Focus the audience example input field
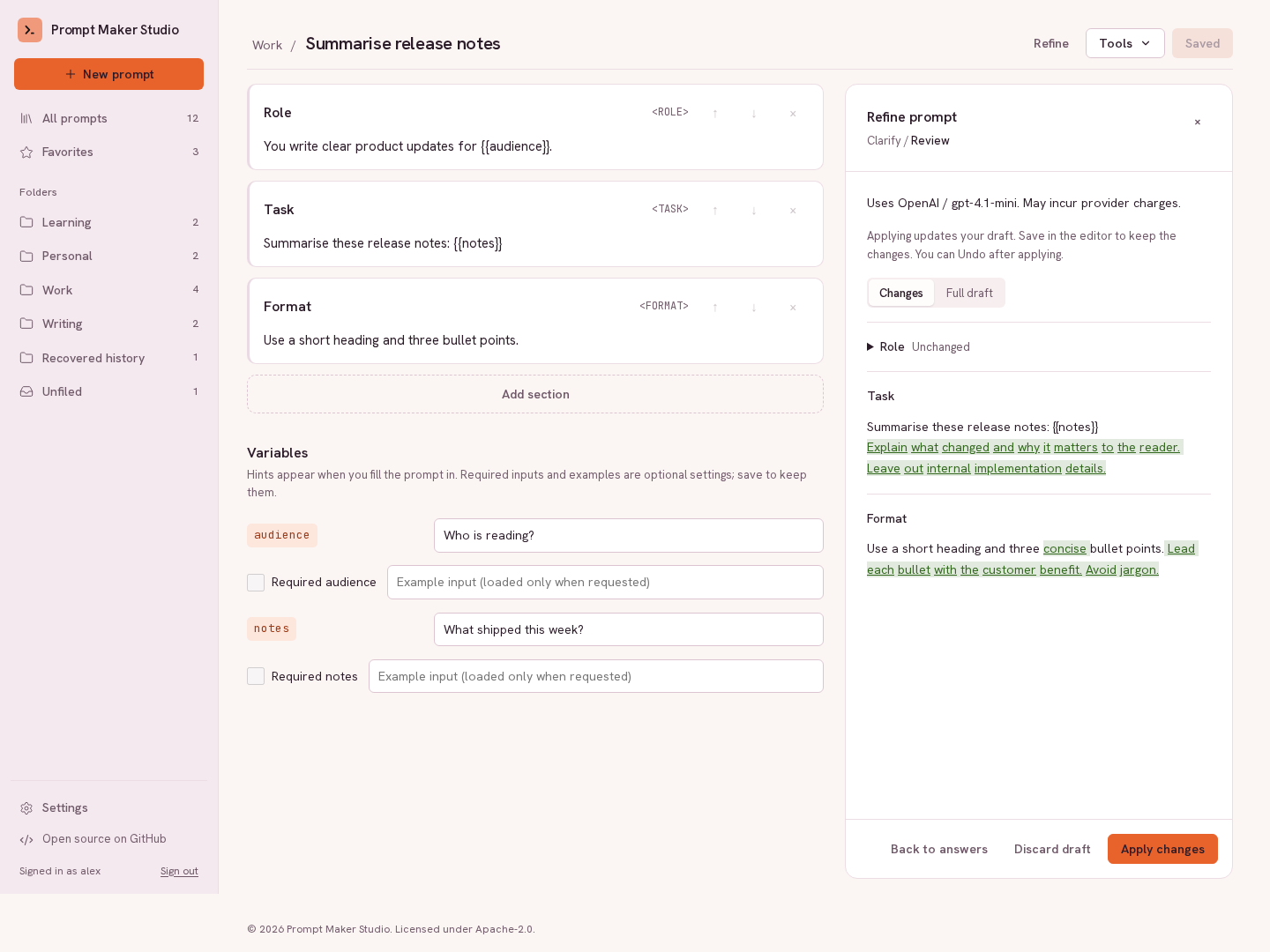This screenshot has height=952, width=1270. 605,583
